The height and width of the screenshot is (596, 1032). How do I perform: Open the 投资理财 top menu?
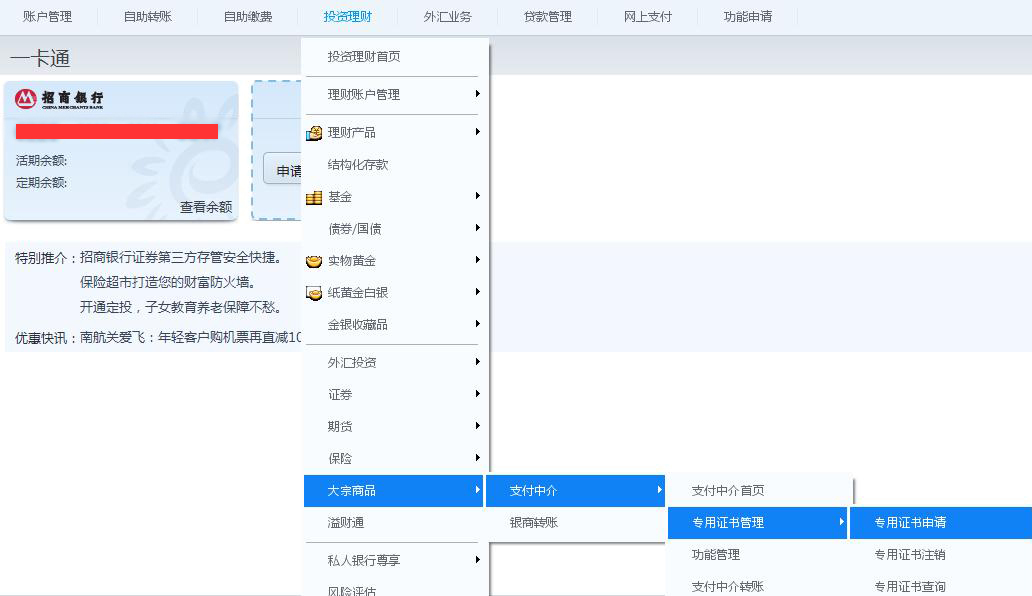[x=348, y=16]
